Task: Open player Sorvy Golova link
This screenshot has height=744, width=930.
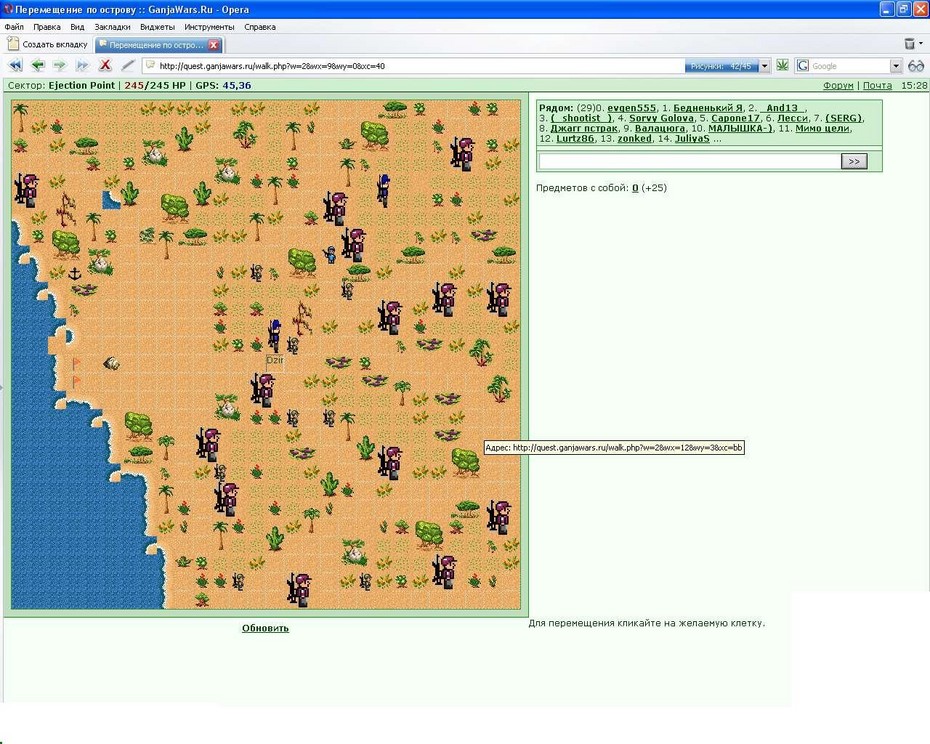Action: click(x=661, y=118)
